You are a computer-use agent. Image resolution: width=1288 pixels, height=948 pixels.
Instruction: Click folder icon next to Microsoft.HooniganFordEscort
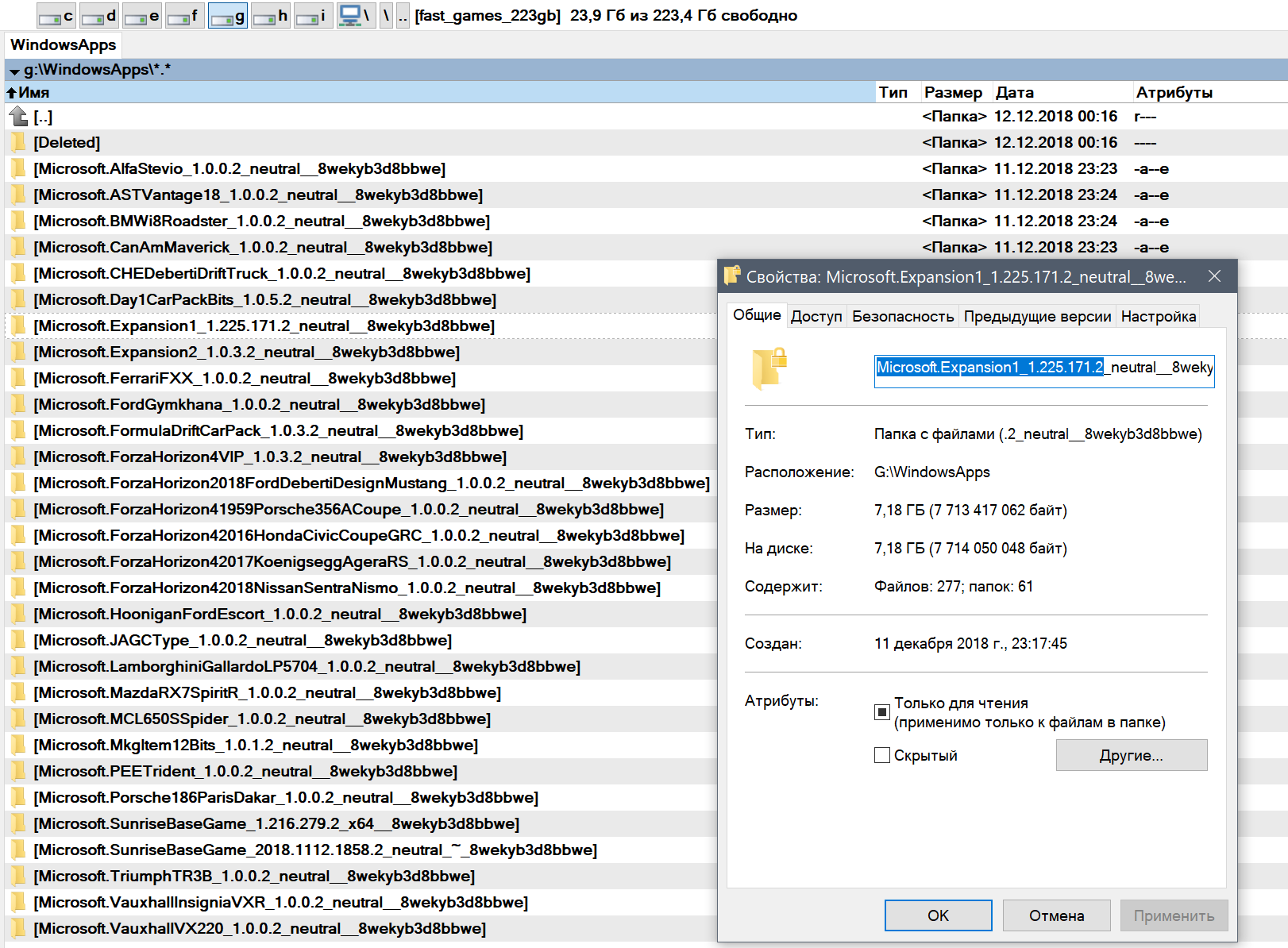pyautogui.click(x=18, y=615)
